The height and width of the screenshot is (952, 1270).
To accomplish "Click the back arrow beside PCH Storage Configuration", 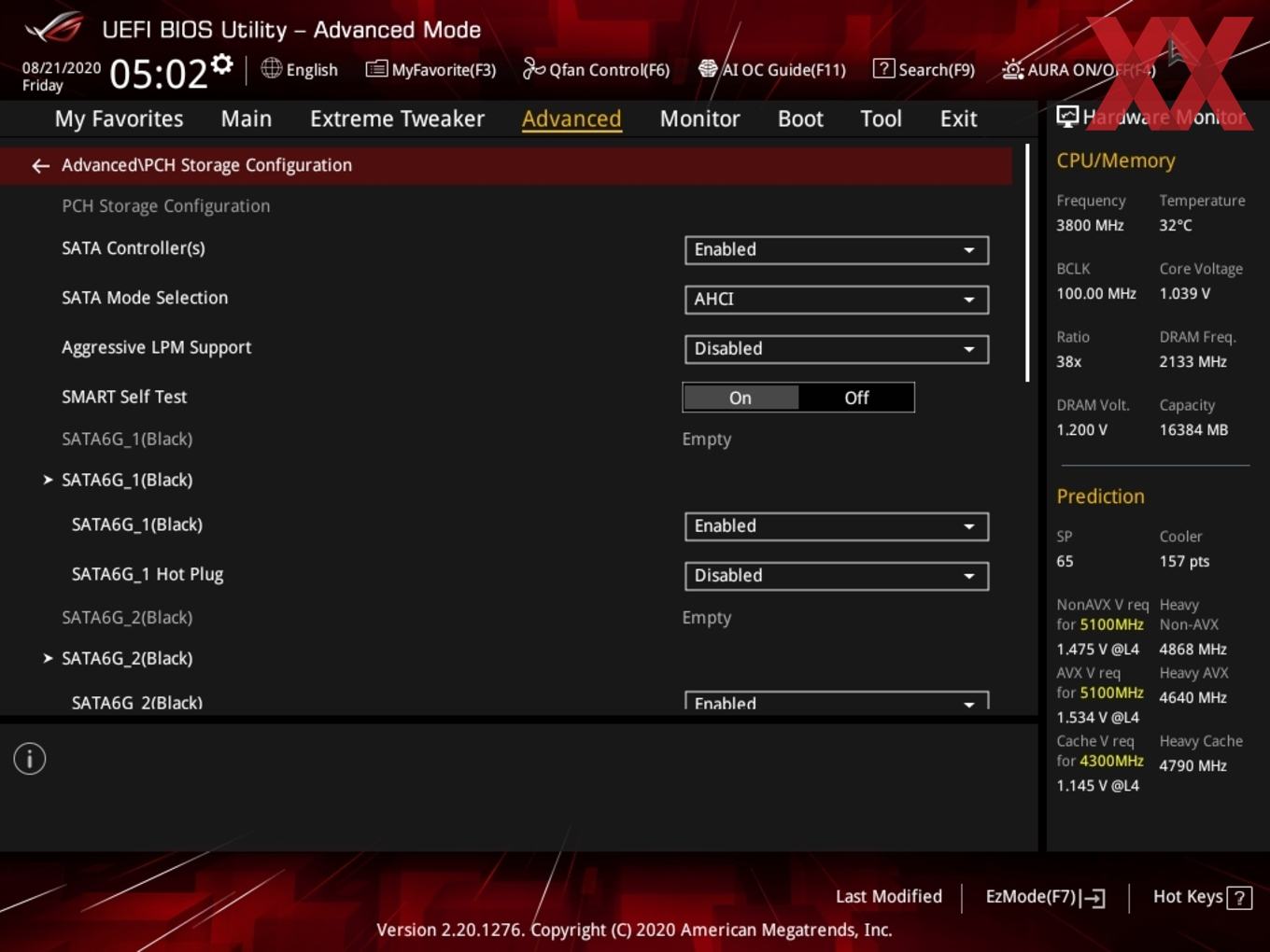I will [40, 165].
